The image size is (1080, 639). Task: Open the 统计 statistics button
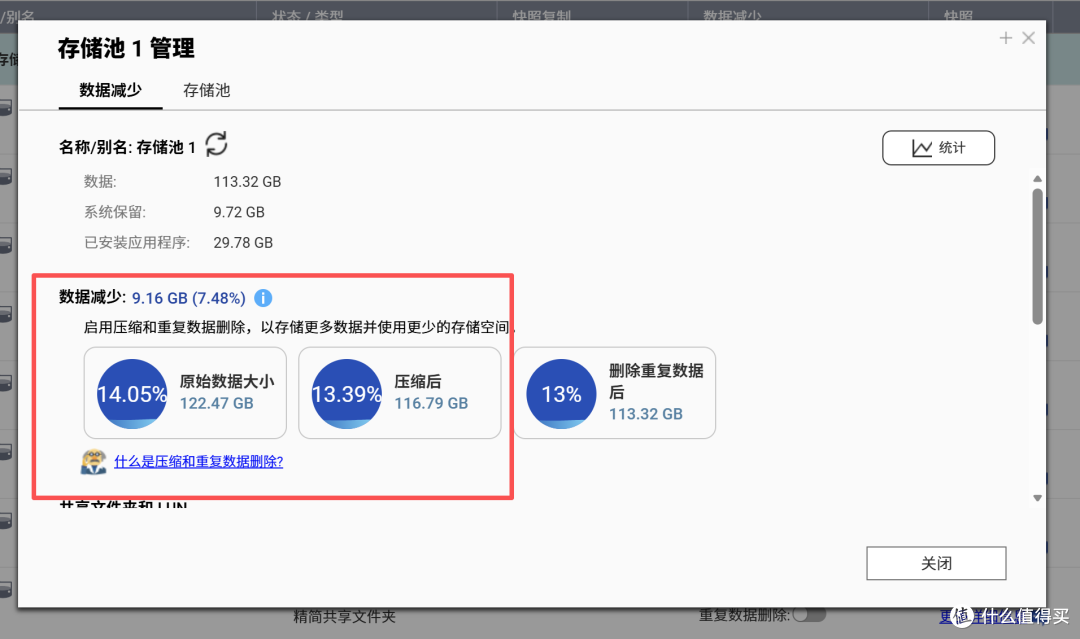[938, 148]
